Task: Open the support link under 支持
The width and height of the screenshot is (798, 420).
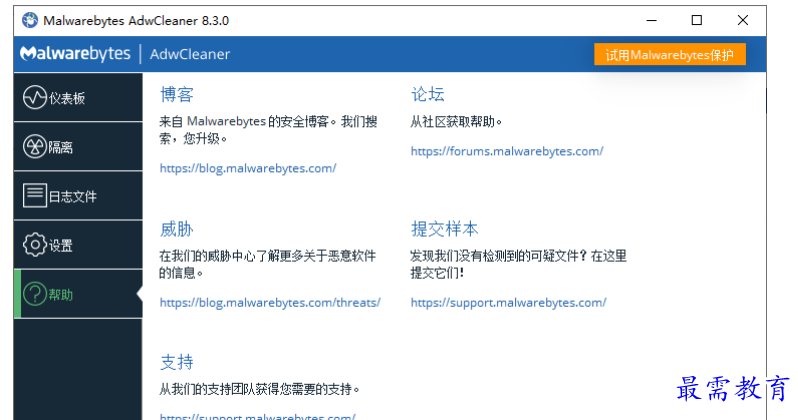Action: click(x=258, y=416)
